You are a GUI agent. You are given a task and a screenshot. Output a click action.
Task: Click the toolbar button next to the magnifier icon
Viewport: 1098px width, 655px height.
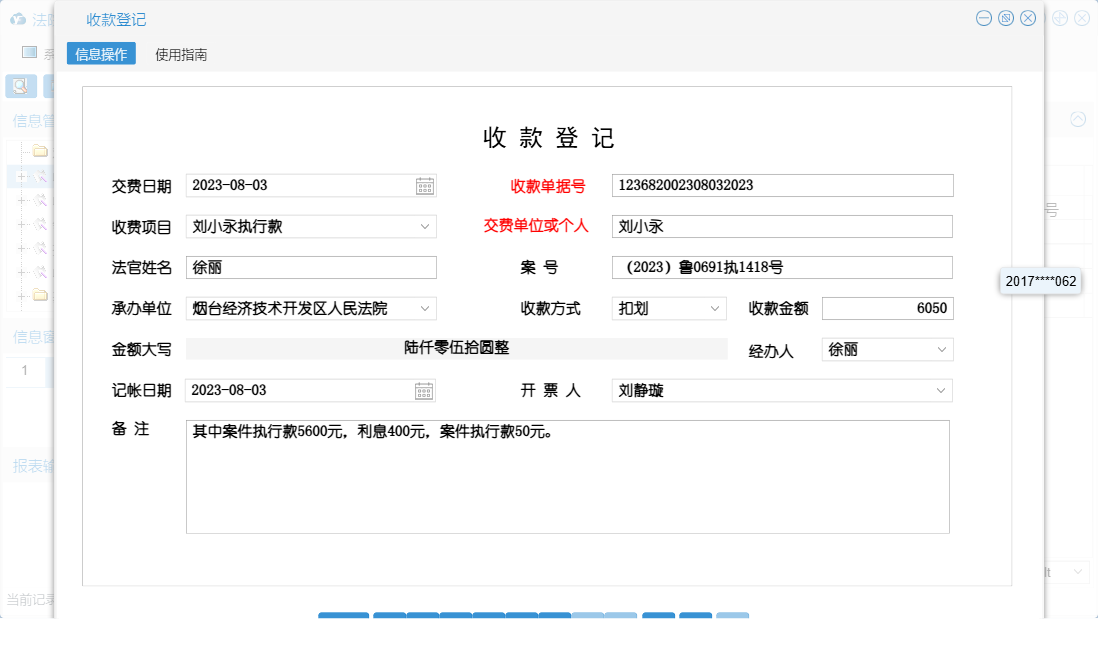[x=52, y=86]
